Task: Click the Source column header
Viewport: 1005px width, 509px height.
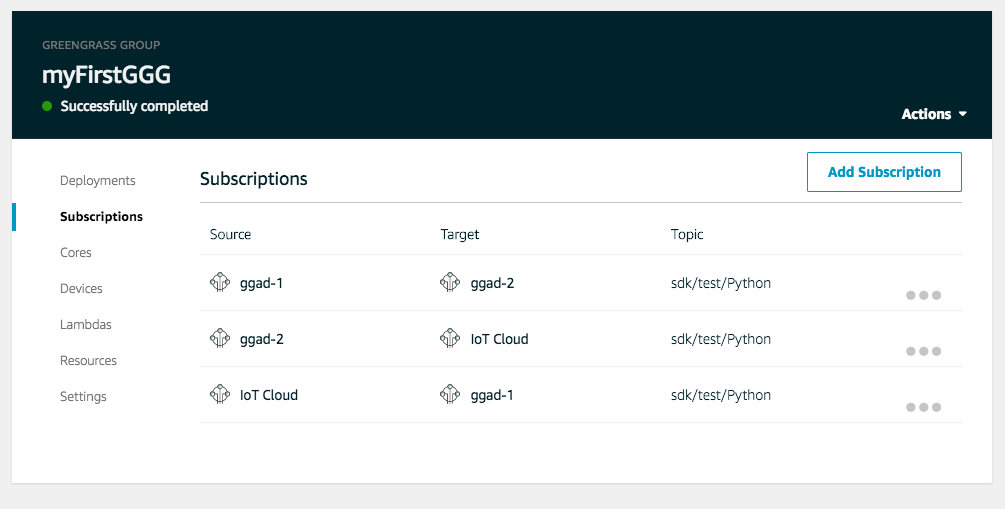Action: coord(230,235)
